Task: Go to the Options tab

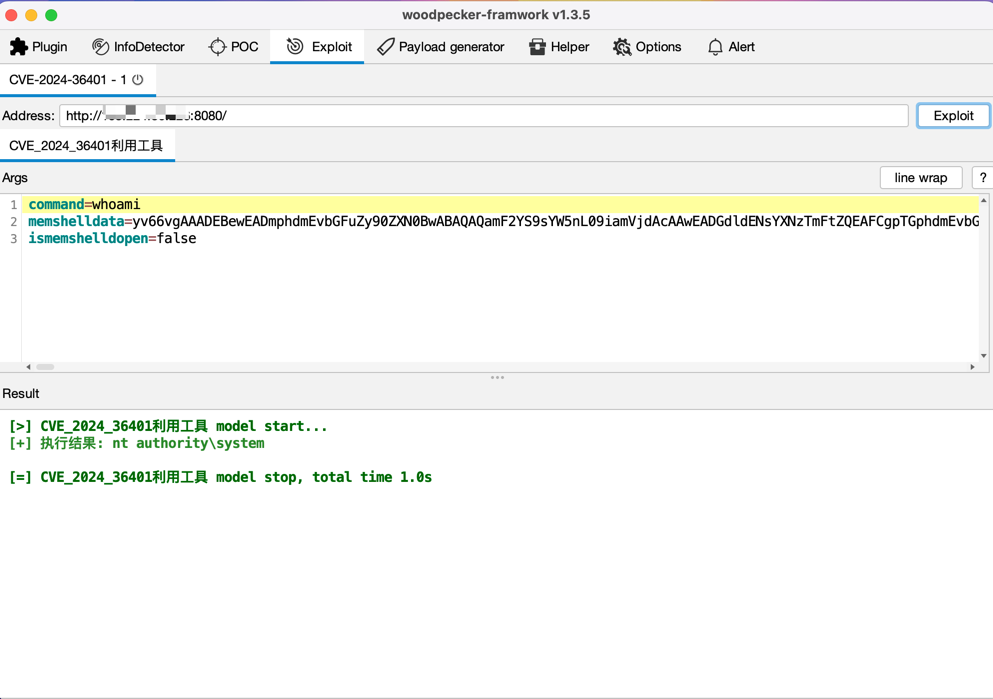Action: point(647,47)
